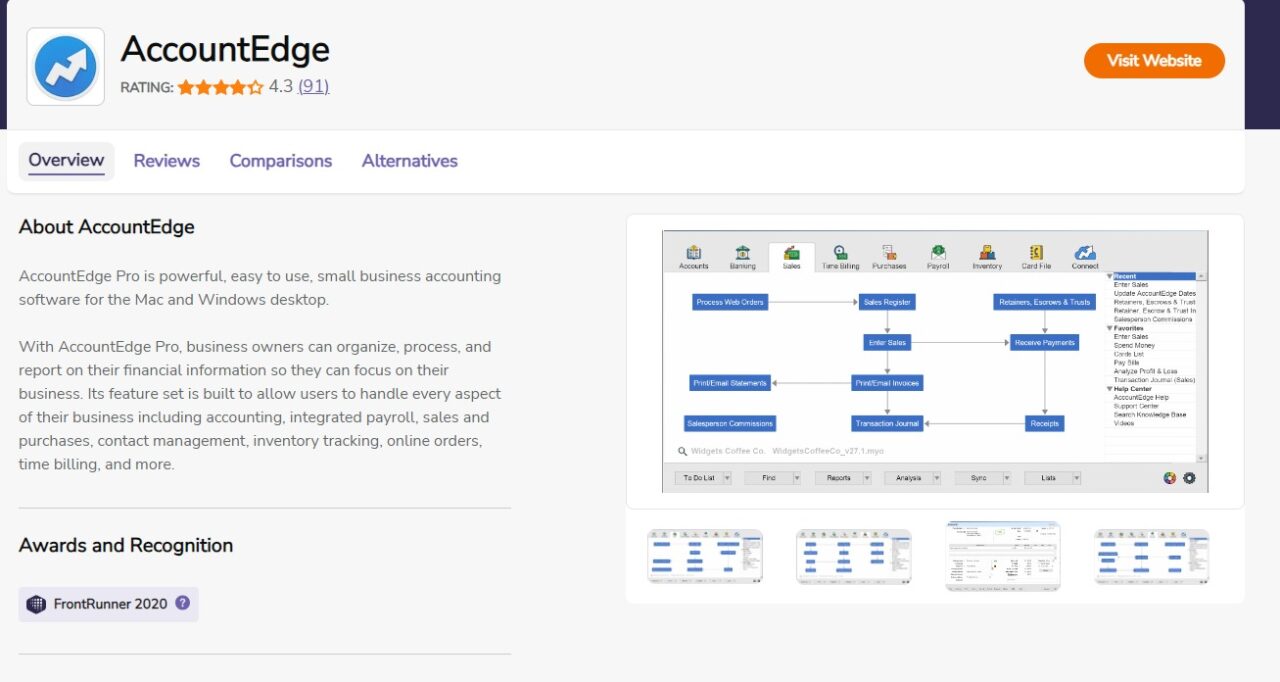
Task: Click the blue Salesperson Commissions box
Action: coord(731,423)
